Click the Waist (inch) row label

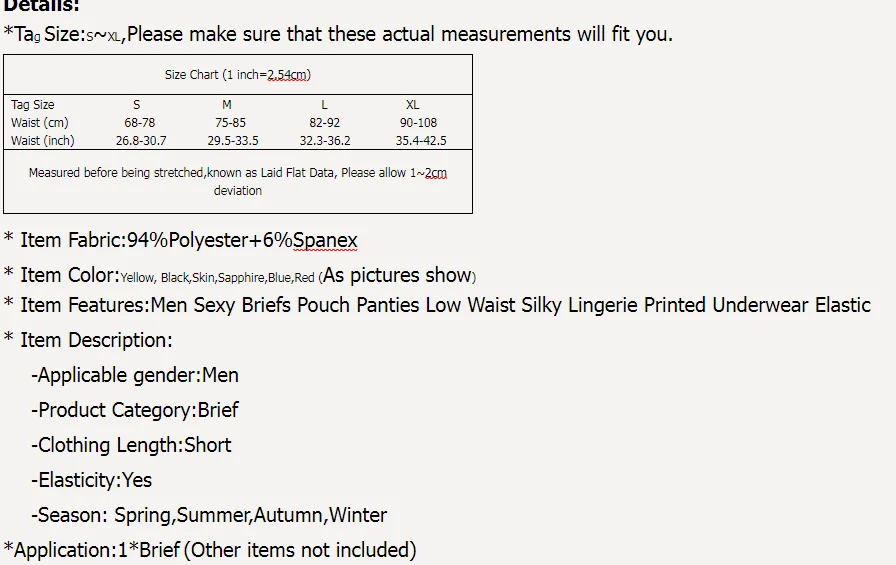43,141
